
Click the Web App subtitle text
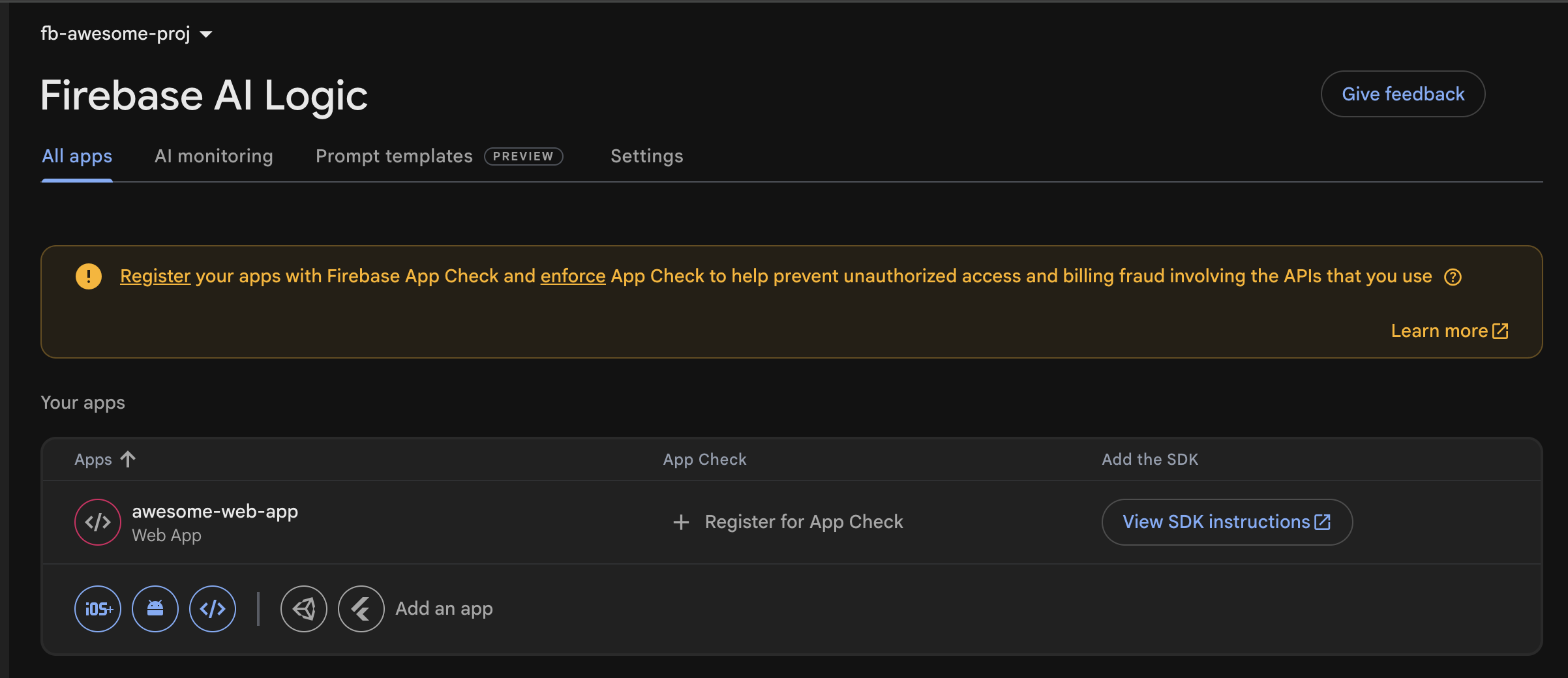click(166, 535)
